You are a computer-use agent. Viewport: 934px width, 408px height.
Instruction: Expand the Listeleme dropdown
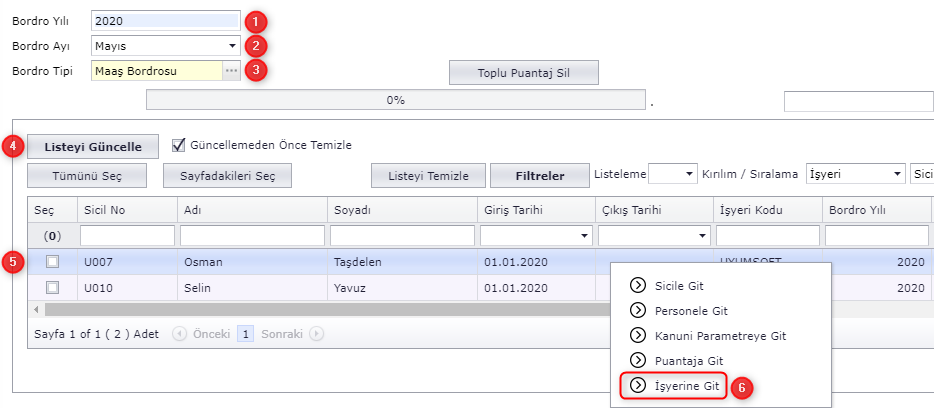pyautogui.click(x=689, y=175)
